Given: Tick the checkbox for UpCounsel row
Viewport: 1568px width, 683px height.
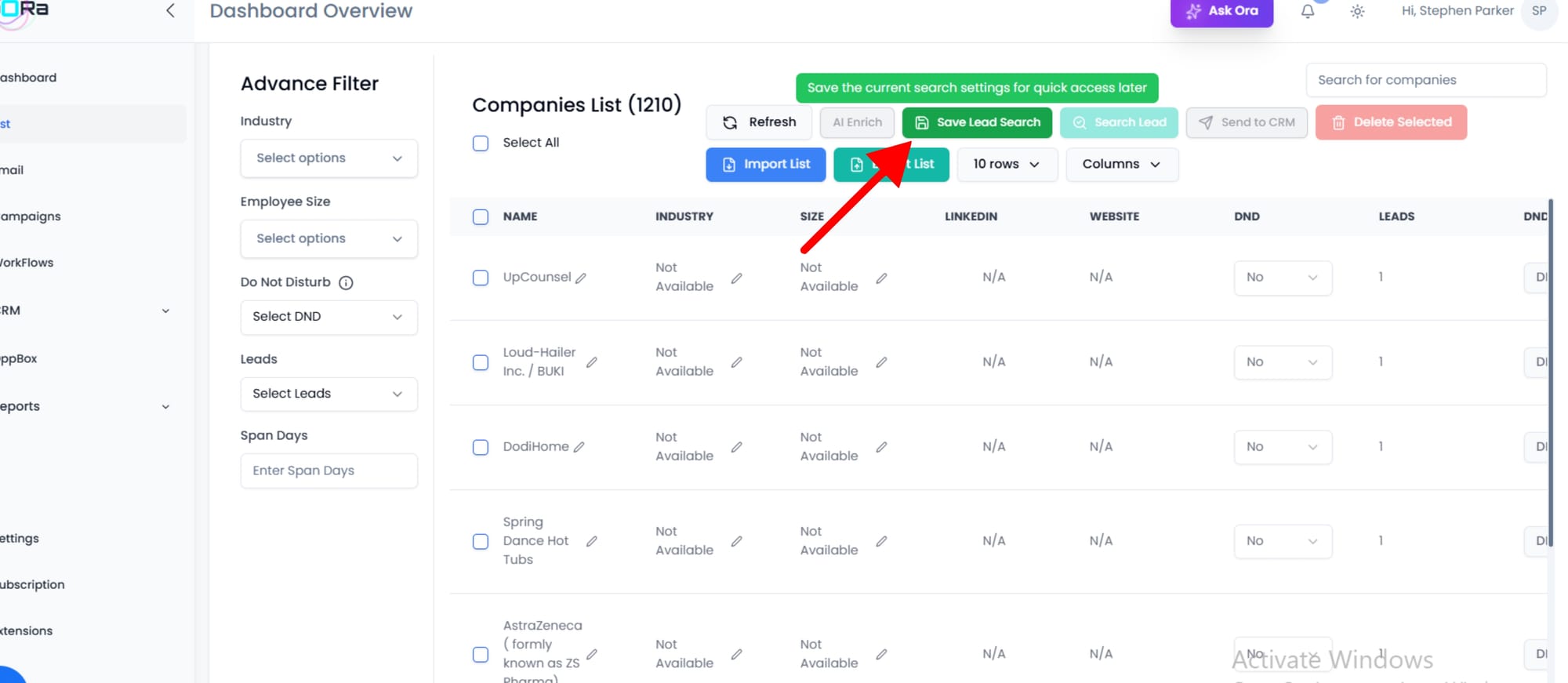Looking at the screenshot, I should [481, 278].
